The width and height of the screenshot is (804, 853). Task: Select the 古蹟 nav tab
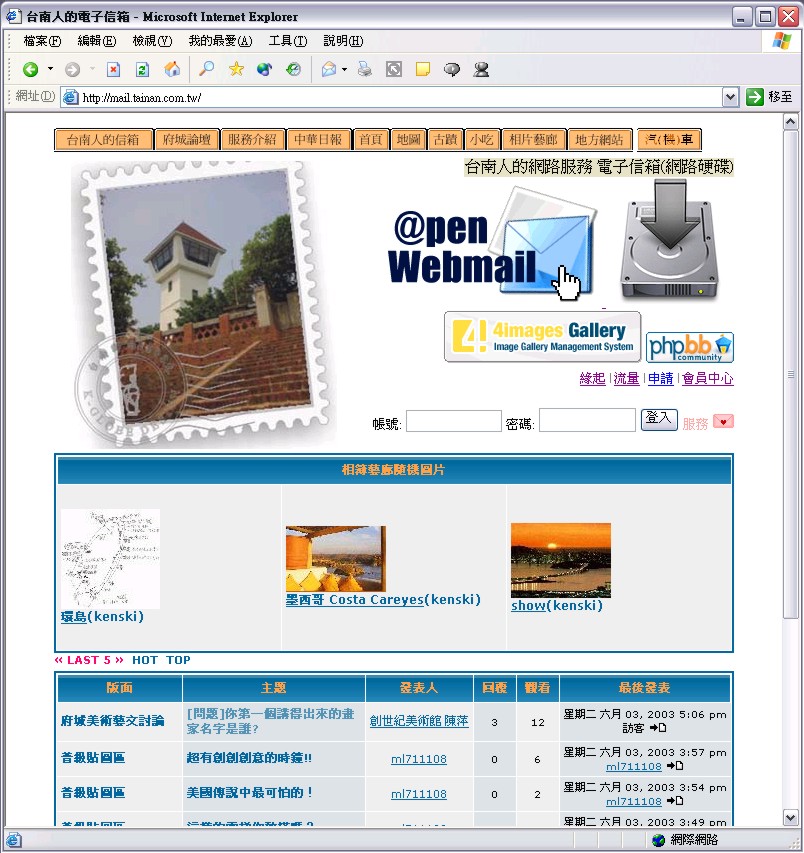446,140
